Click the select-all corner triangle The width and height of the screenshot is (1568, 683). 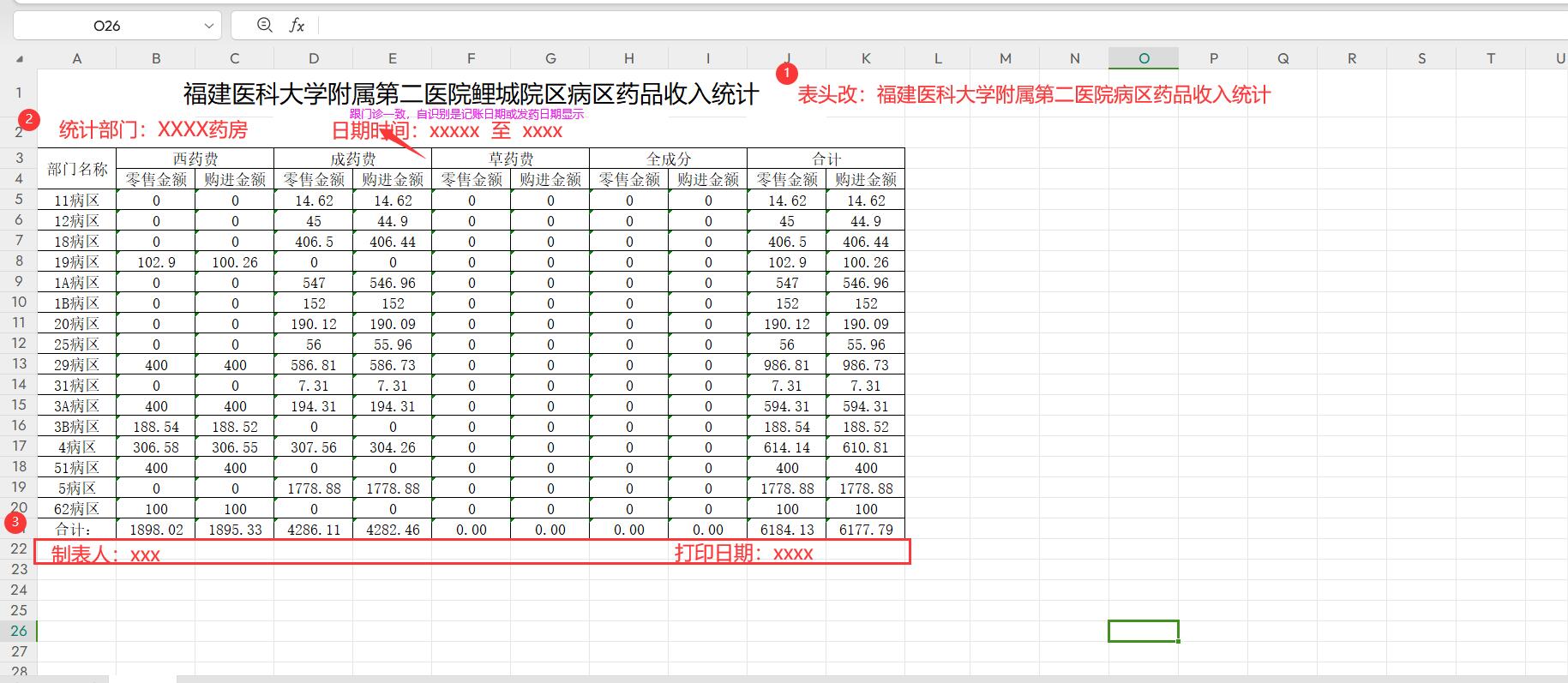[19, 59]
